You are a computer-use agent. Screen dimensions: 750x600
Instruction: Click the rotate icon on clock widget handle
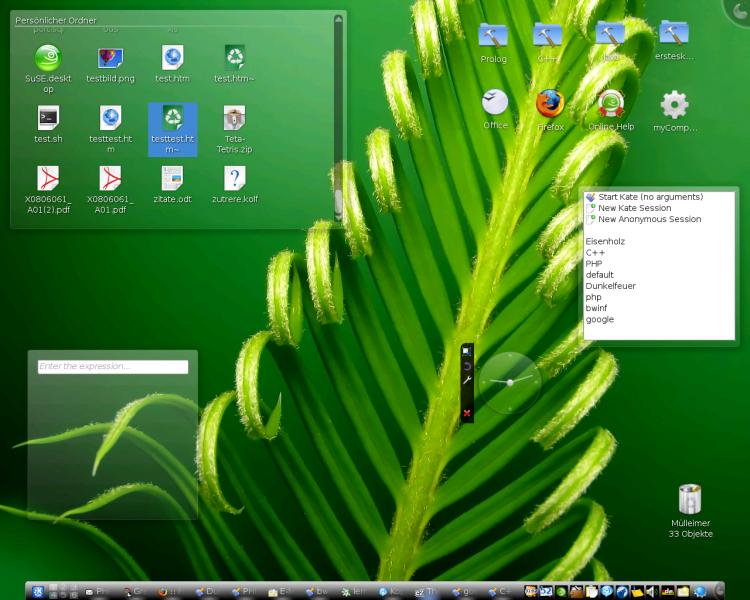(x=467, y=366)
